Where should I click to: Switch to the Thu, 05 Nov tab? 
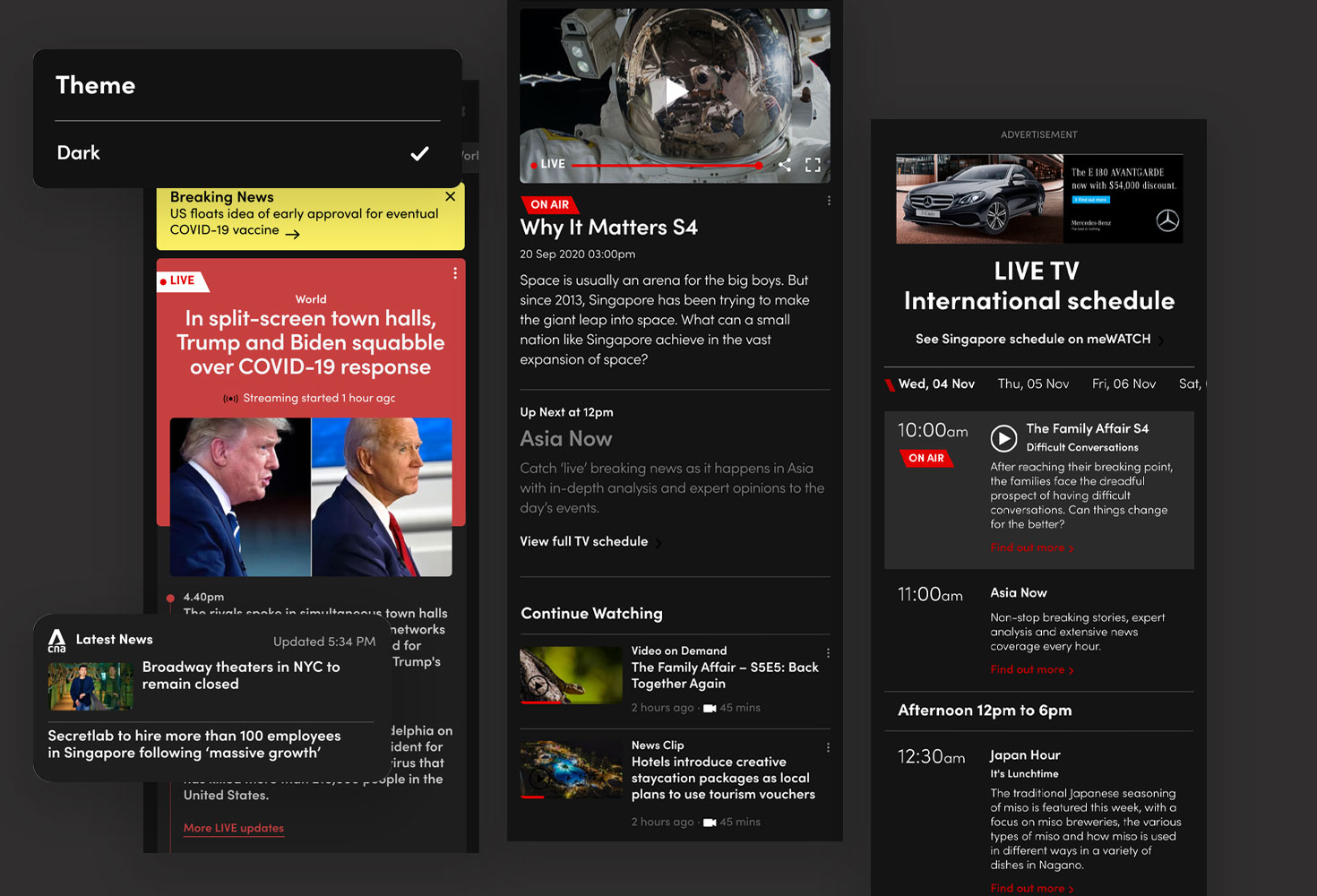tap(1033, 383)
